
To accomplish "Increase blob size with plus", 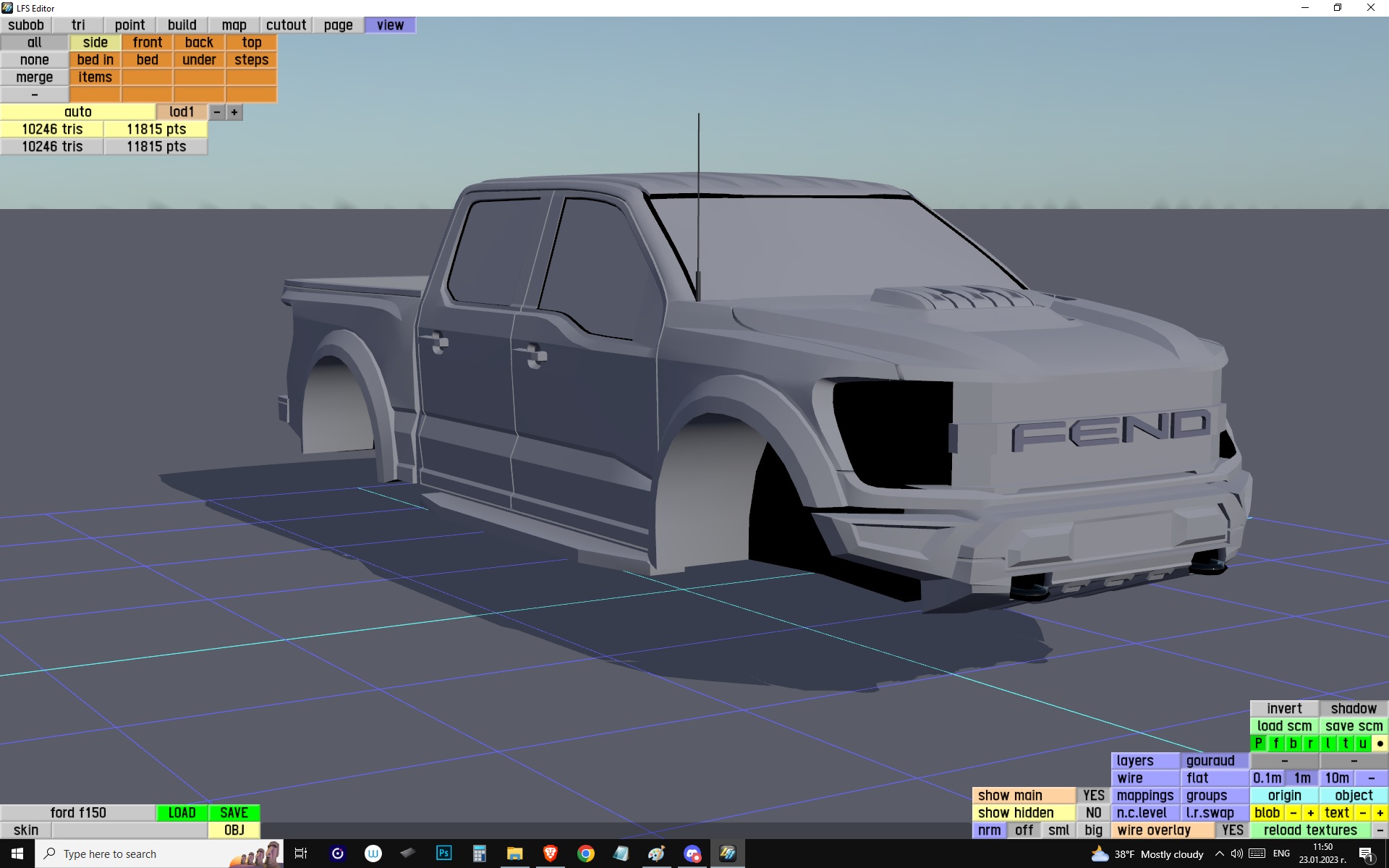I will tap(1310, 812).
